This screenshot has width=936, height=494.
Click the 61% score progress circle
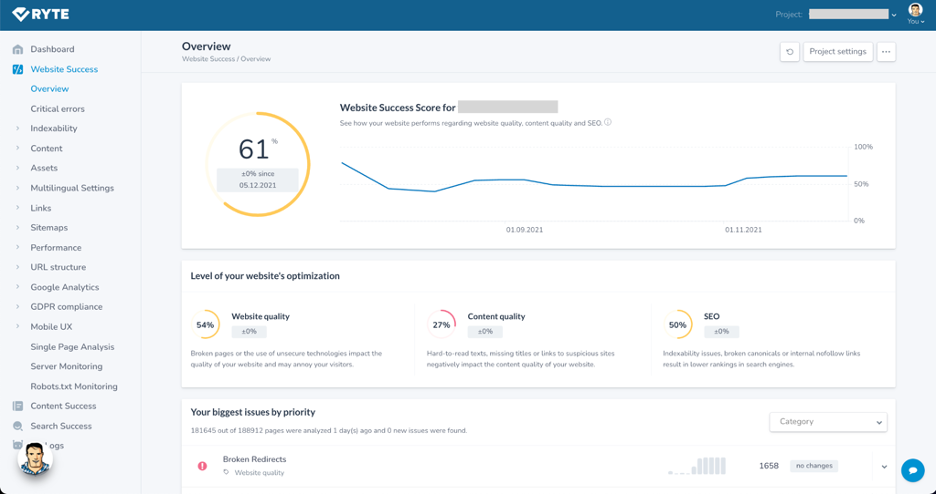pyautogui.click(x=258, y=164)
